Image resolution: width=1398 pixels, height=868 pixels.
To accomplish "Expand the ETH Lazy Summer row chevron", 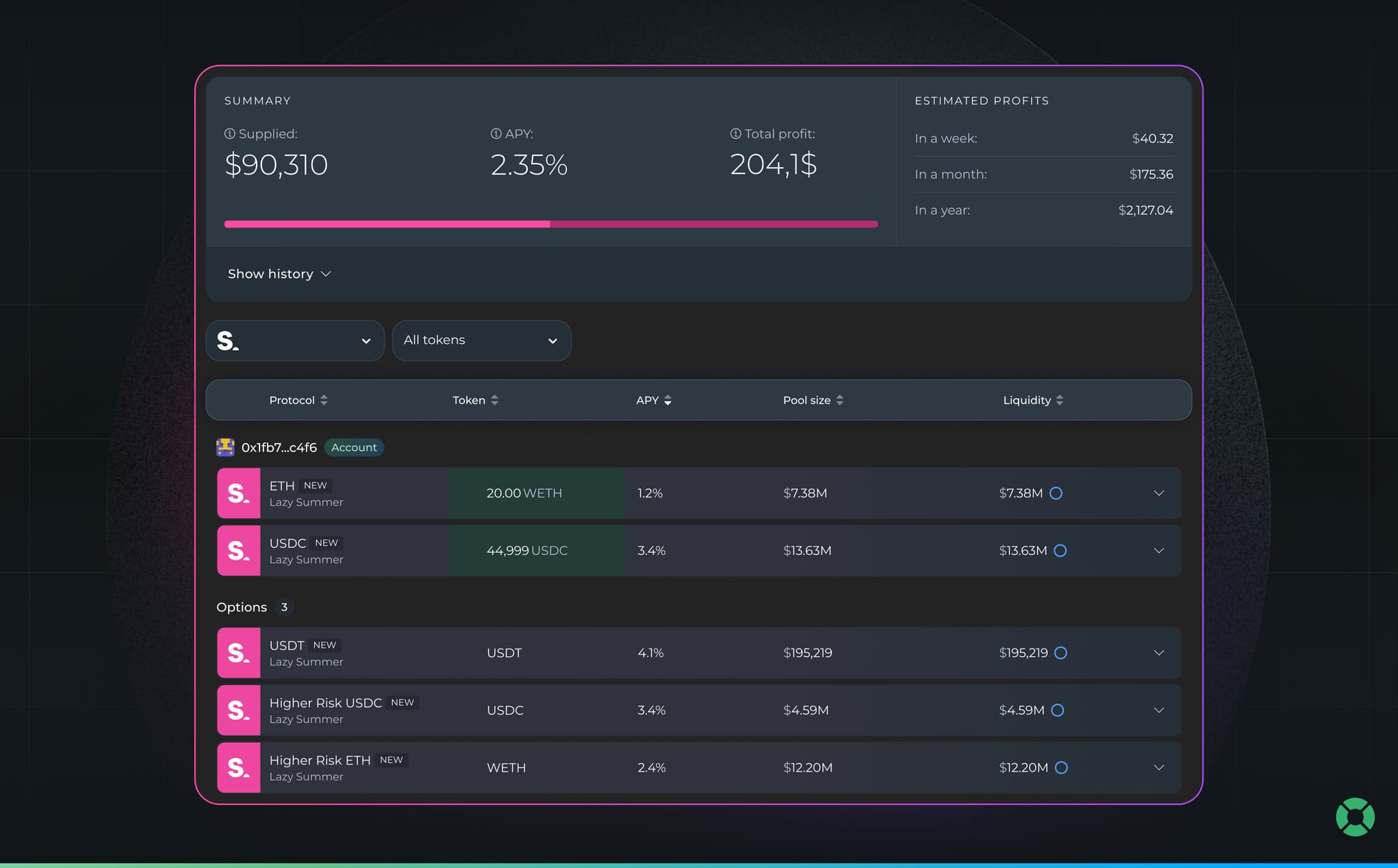I will pos(1158,493).
